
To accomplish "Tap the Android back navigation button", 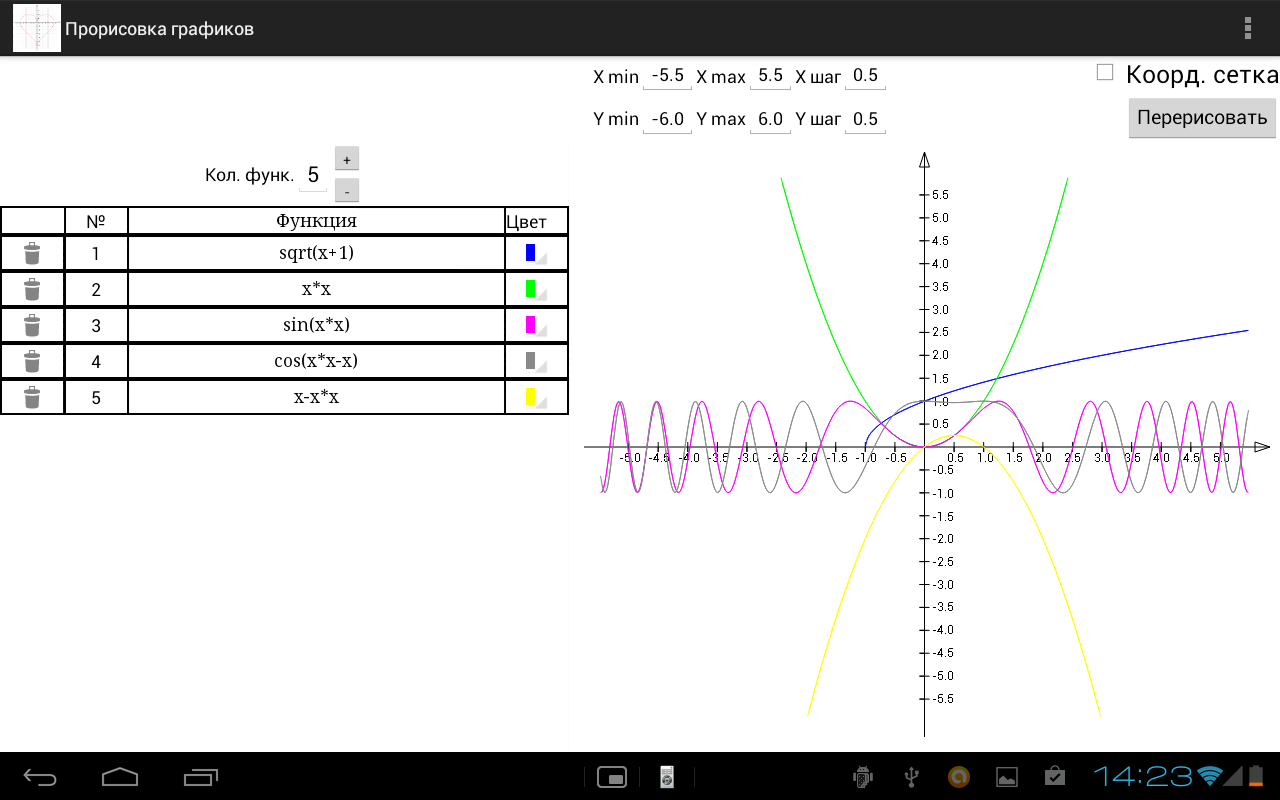I will pos(41,777).
